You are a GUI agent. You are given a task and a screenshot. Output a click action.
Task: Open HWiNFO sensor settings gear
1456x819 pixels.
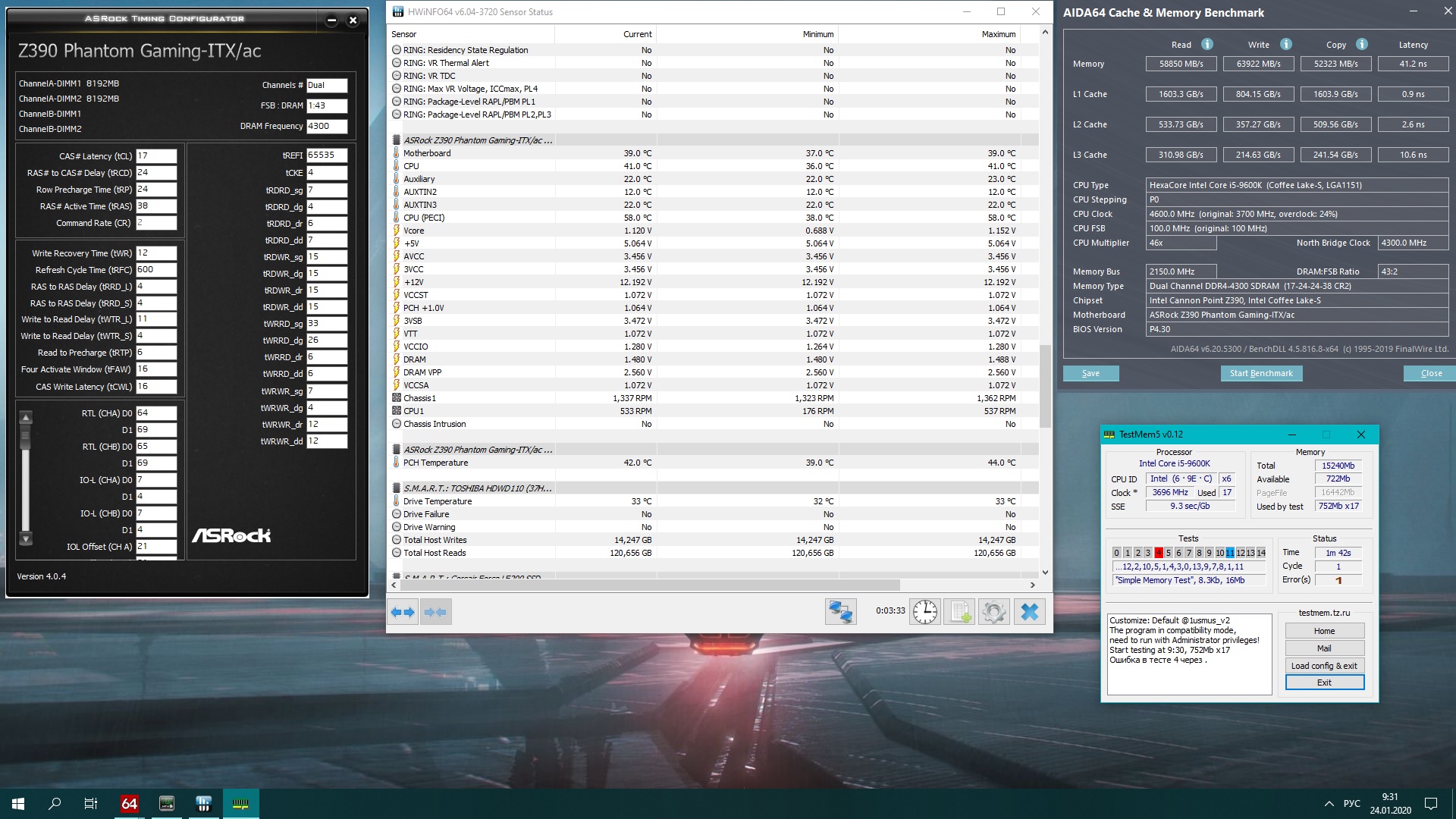coord(993,612)
